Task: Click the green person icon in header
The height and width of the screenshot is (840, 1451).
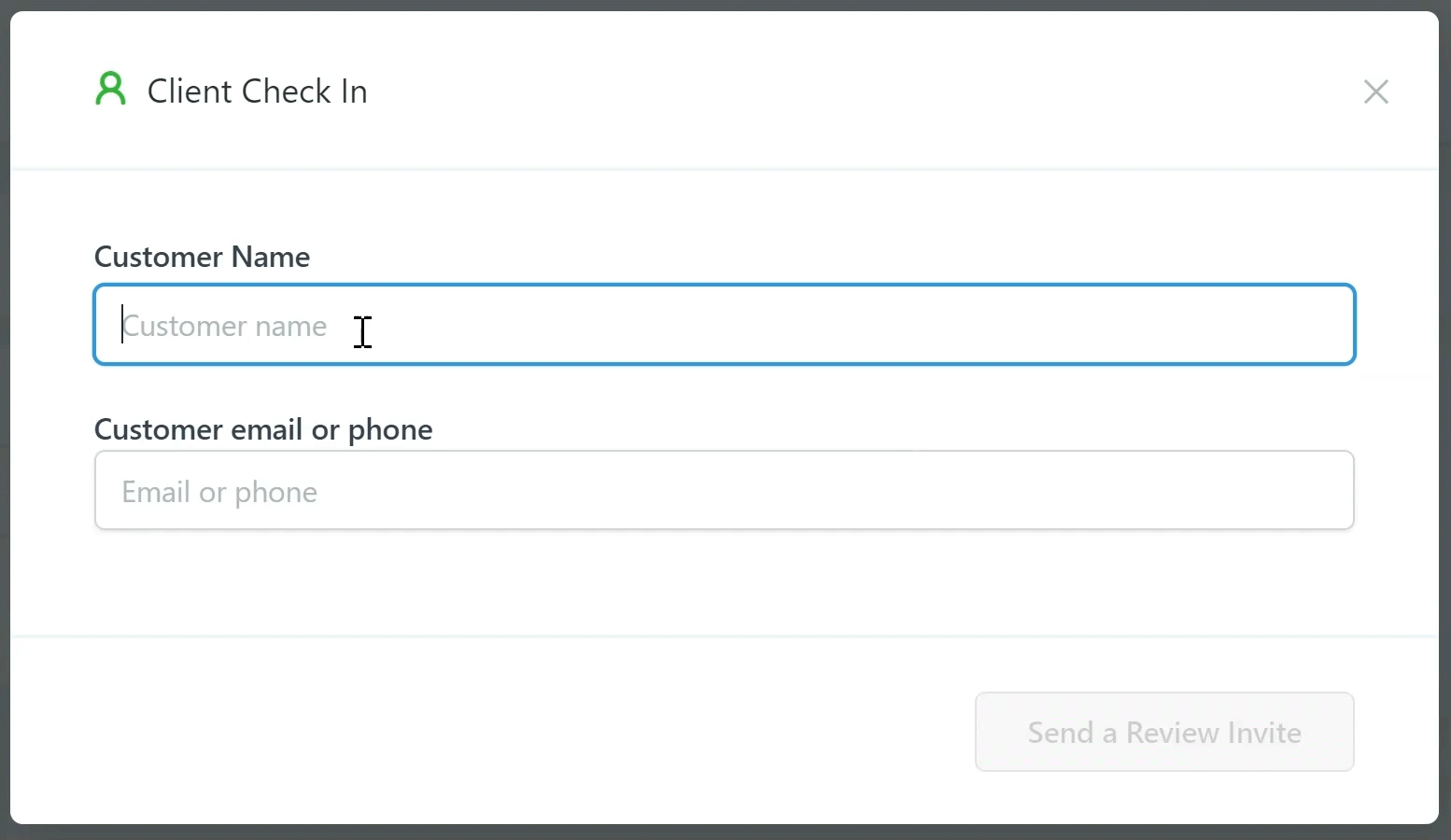Action: (110, 90)
